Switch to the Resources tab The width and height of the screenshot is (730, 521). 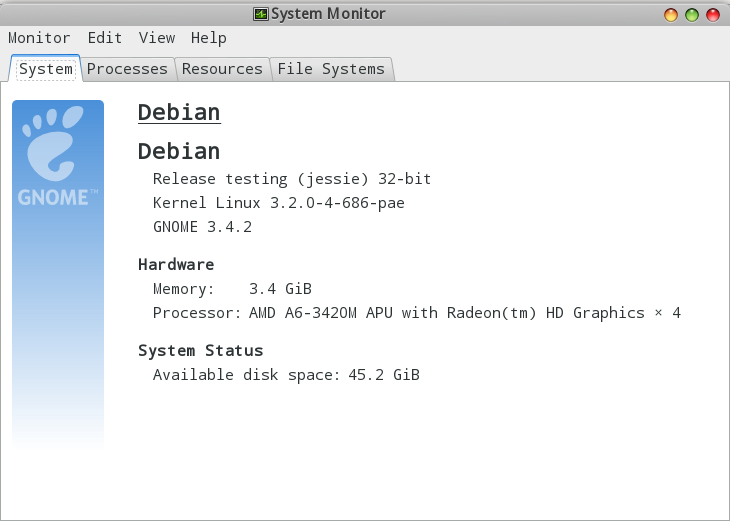(x=222, y=69)
